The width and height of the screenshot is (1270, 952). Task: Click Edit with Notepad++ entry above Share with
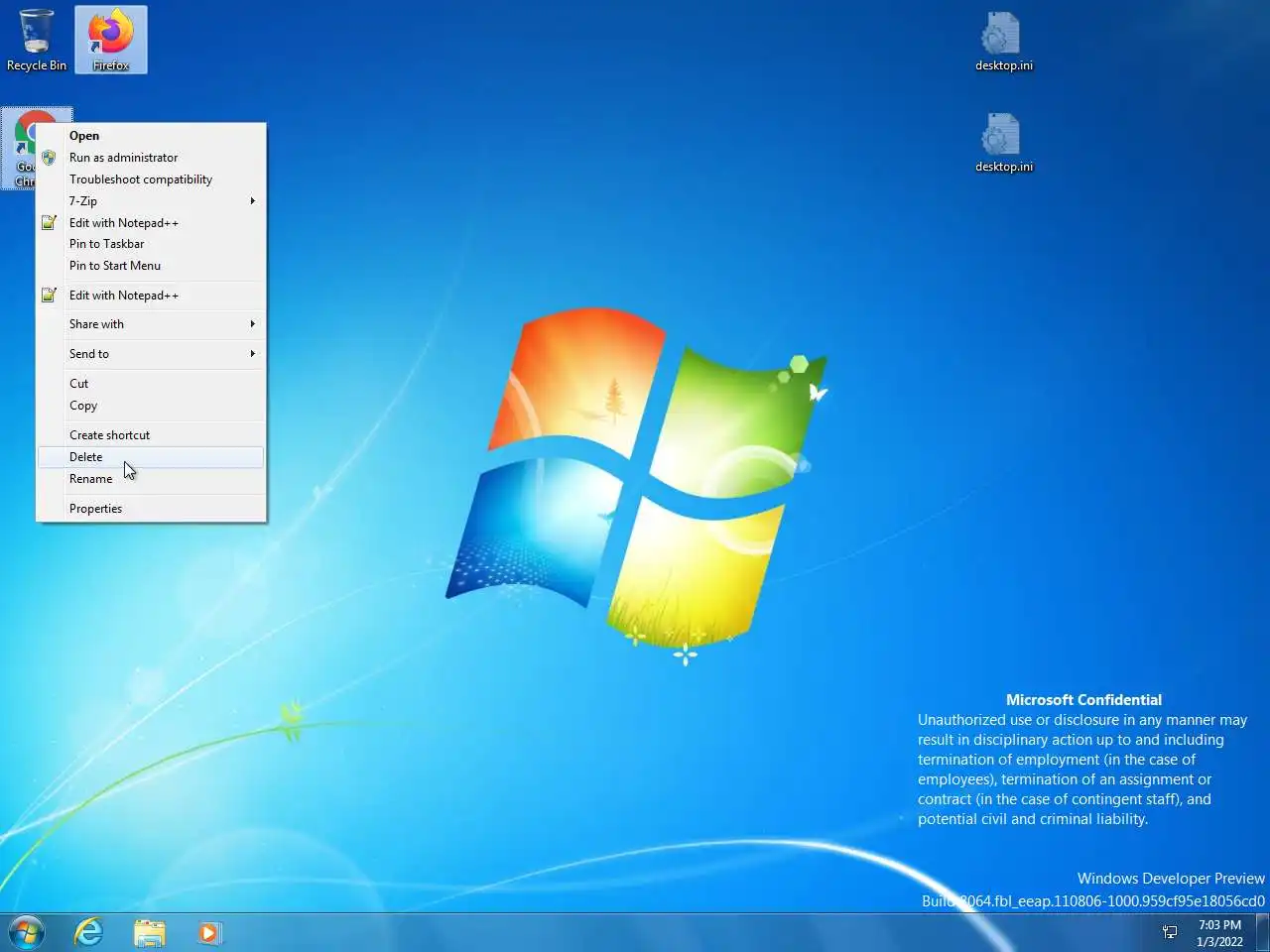click(151, 296)
